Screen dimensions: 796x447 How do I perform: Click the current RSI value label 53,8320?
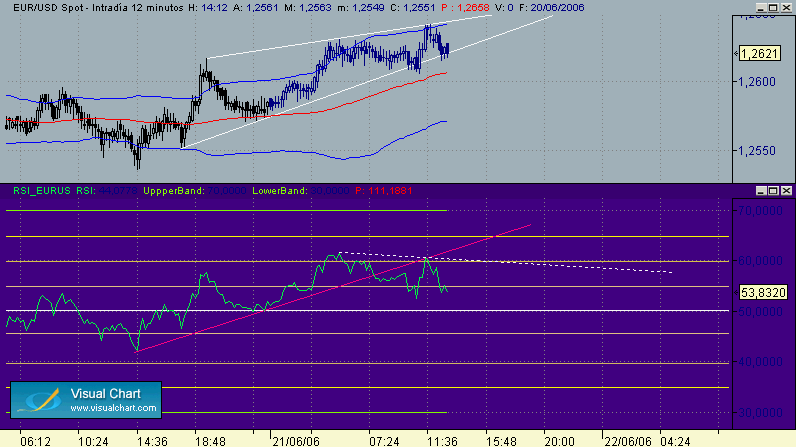(763, 292)
